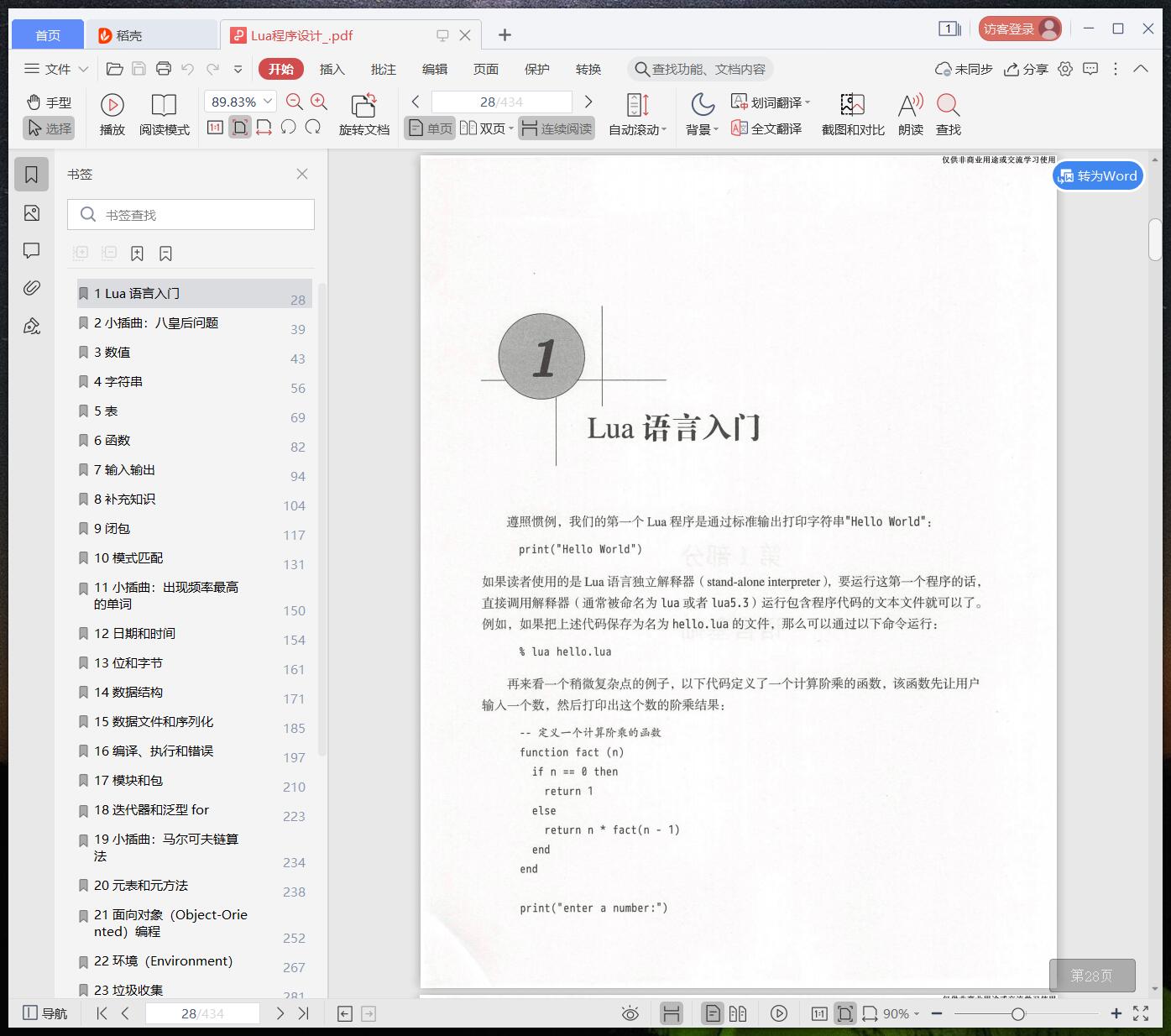Open screenshot and compare (截图和对比)
This screenshot has height=1036, width=1171.
click(x=853, y=115)
